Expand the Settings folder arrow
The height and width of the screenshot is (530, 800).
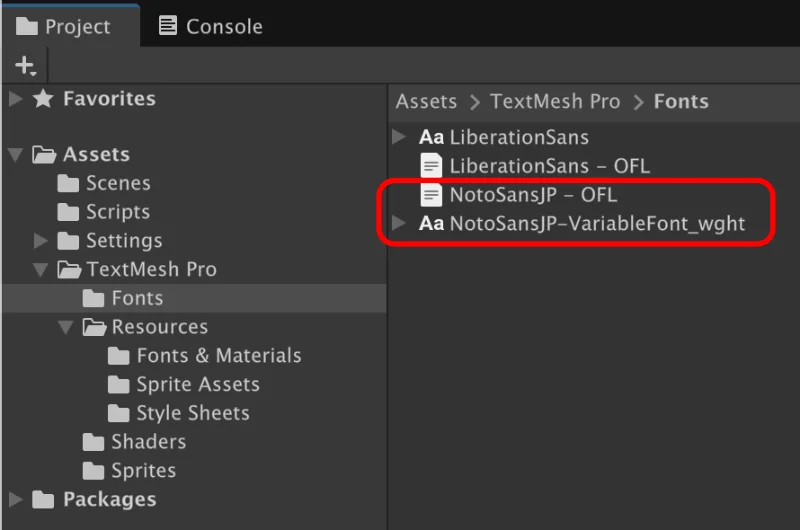tap(41, 240)
